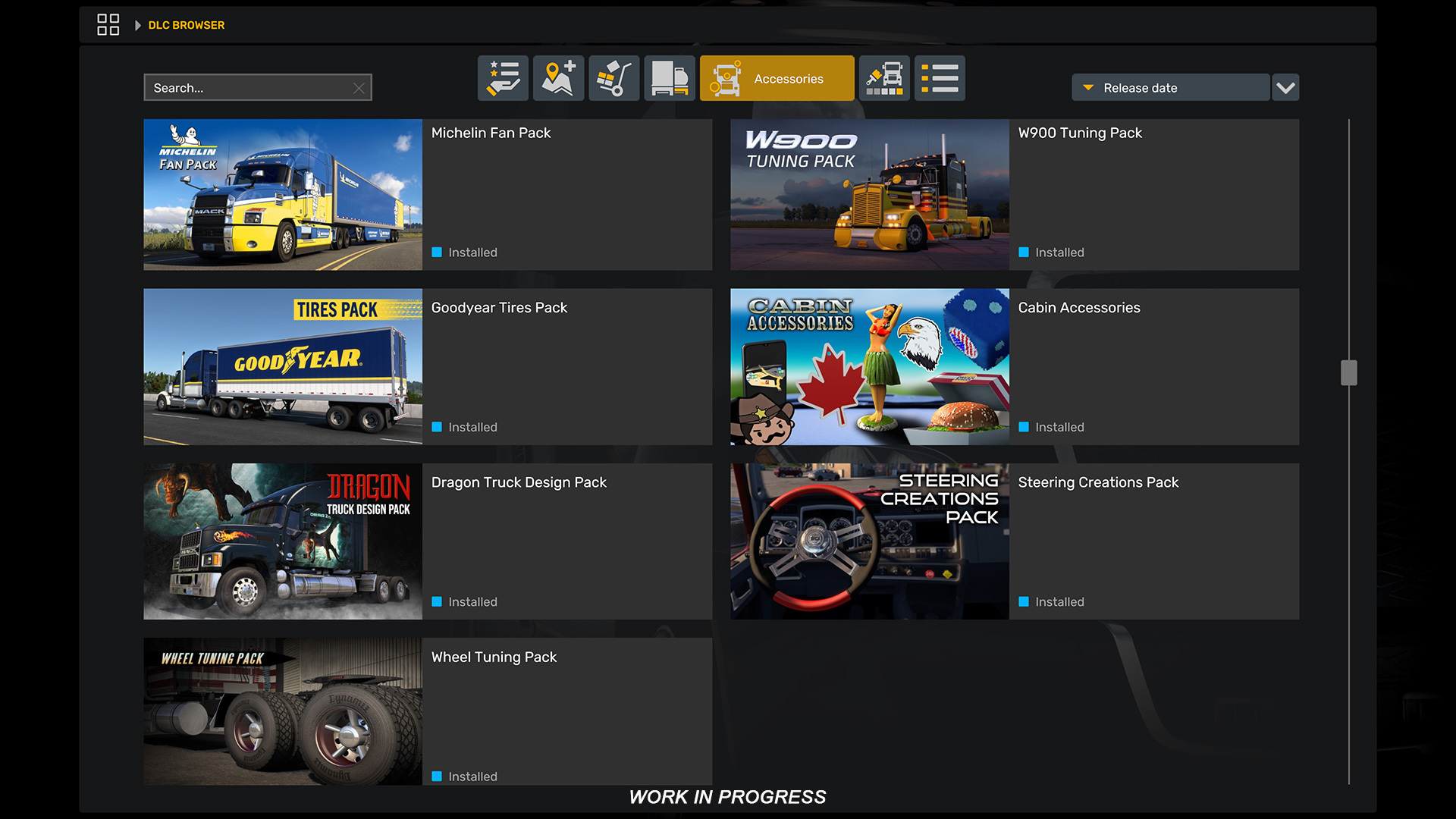
Task: Click Installed status on Steering Creations Pack
Action: point(1052,602)
